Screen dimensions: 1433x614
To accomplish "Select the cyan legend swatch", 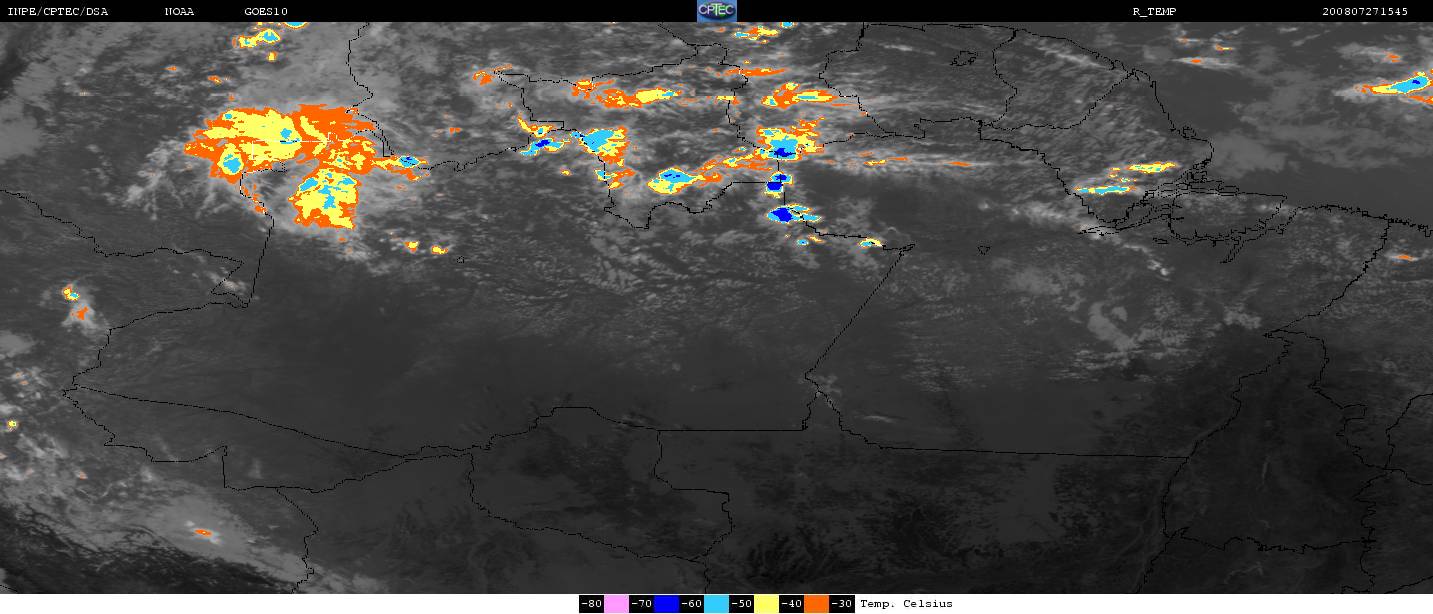I will point(716,604).
